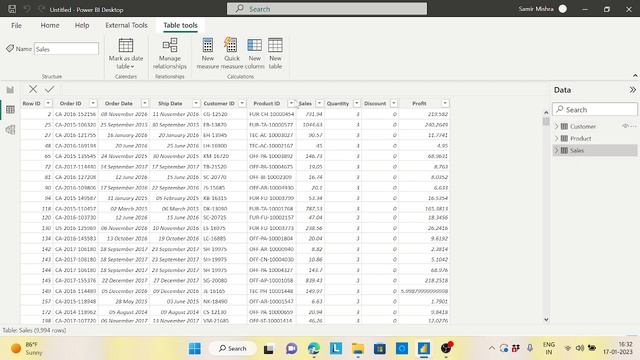Open Task View from taskbar
This screenshot has width=640, height=360.
tap(268, 349)
